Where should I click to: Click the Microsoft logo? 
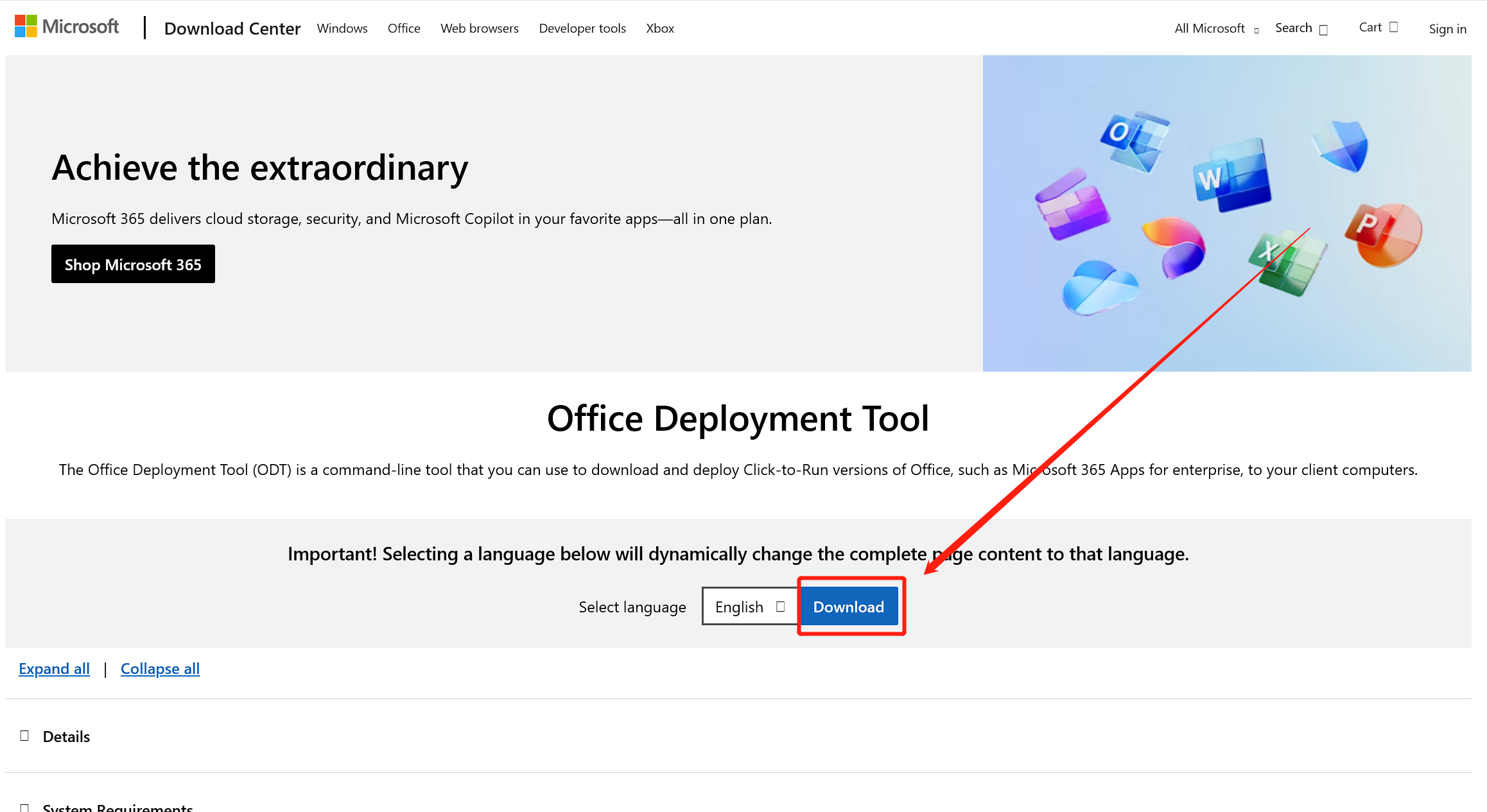tap(67, 27)
